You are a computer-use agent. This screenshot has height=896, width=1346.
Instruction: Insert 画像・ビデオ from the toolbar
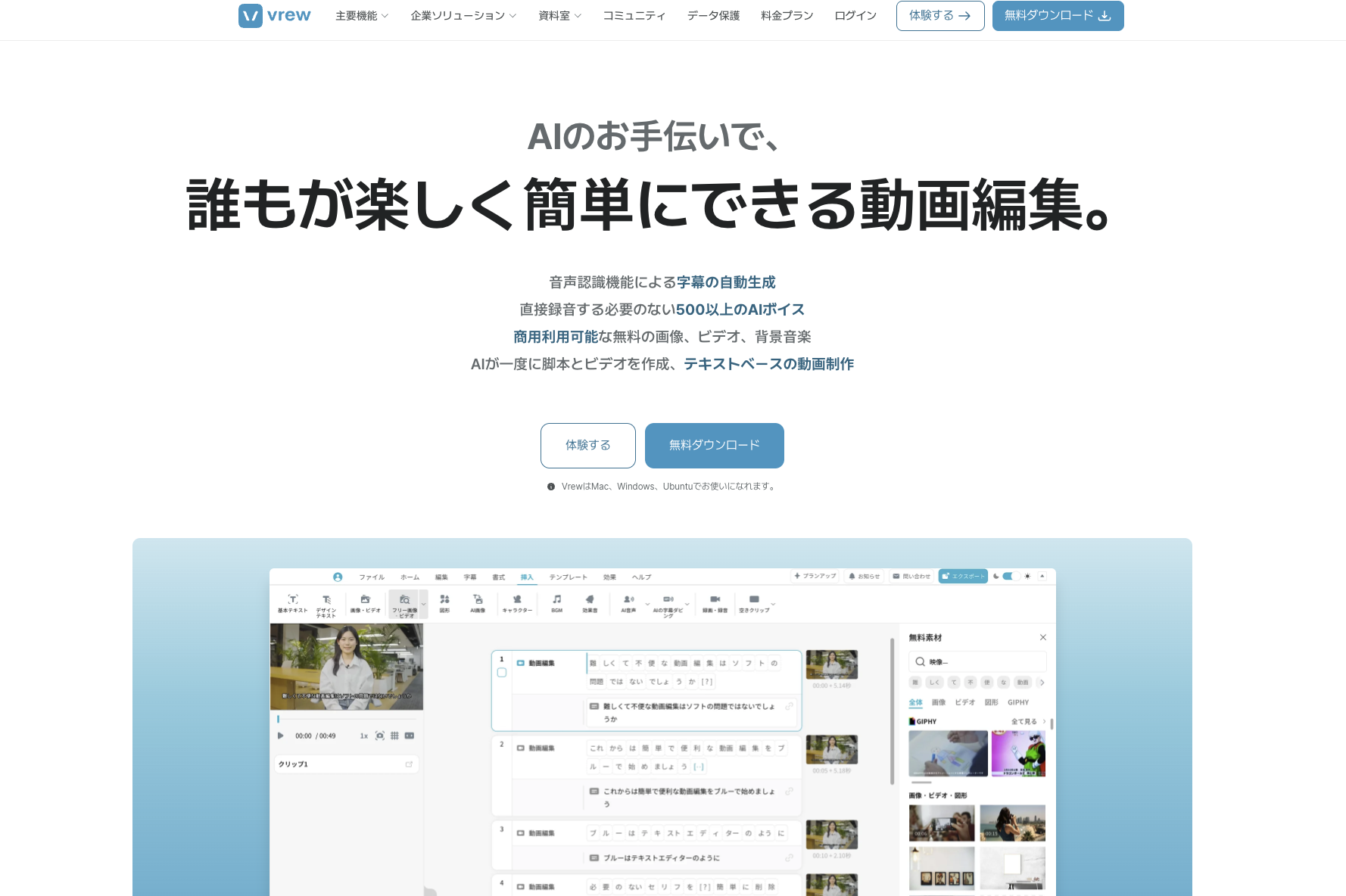click(x=365, y=603)
